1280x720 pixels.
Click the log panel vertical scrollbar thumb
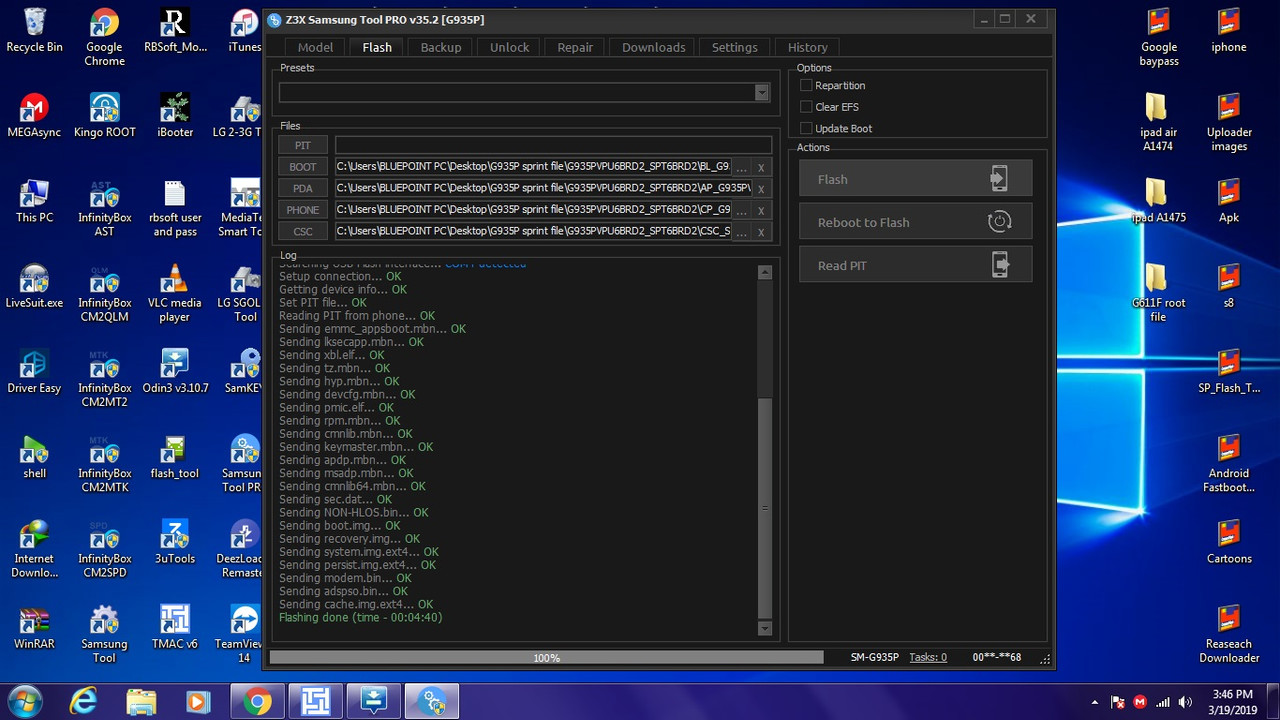[x=765, y=508]
